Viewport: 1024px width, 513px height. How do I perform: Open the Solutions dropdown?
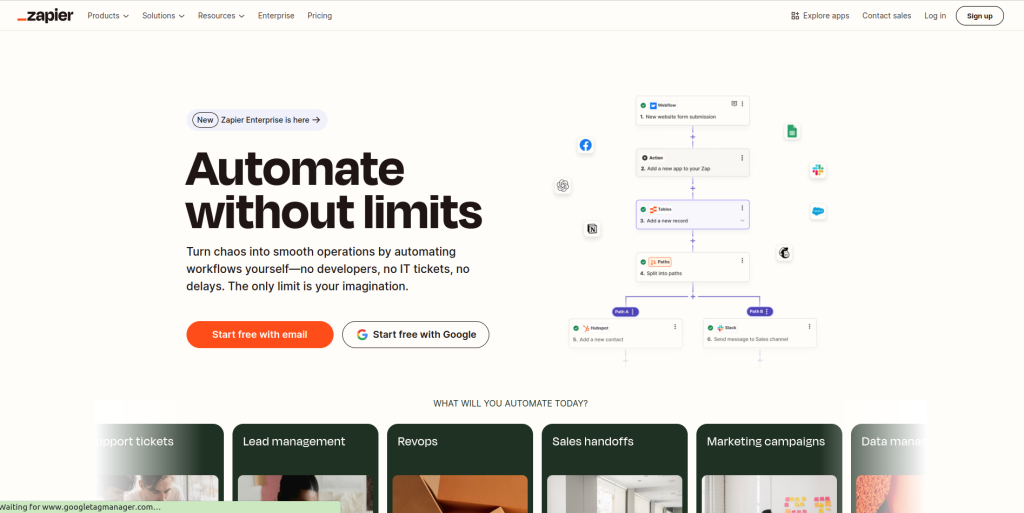(163, 16)
